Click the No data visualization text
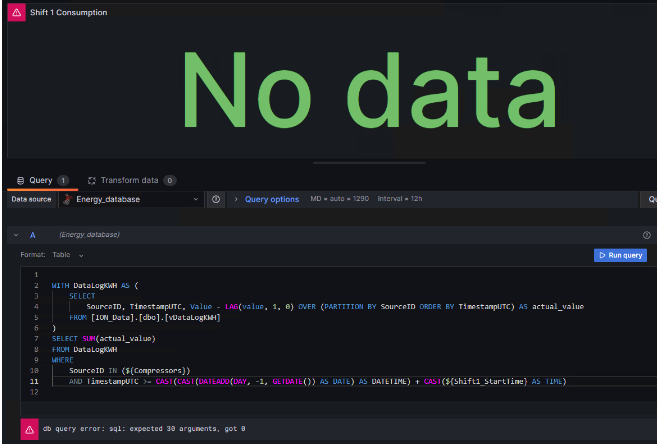The image size is (657, 444). [369, 90]
